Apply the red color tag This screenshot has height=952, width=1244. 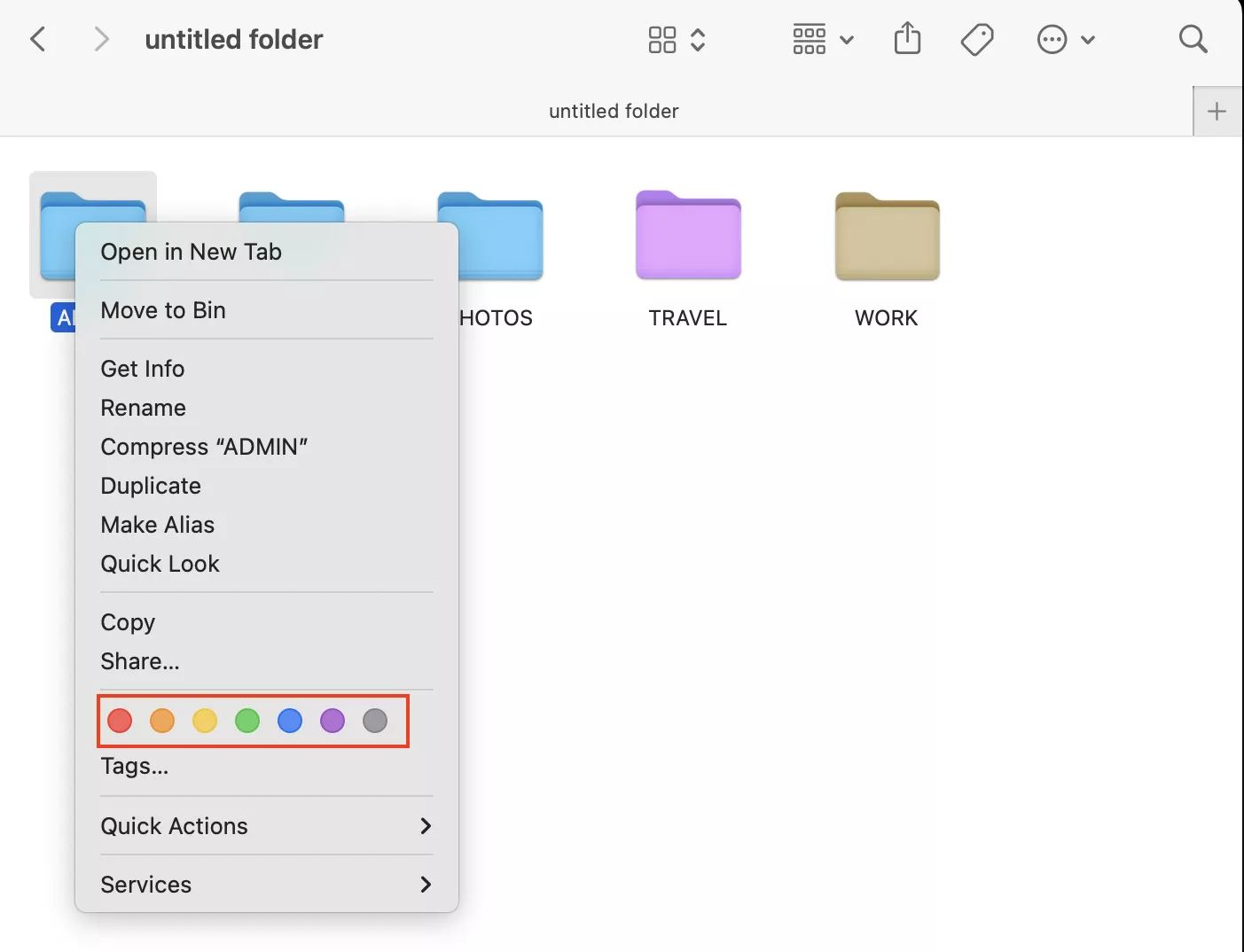pos(120,721)
